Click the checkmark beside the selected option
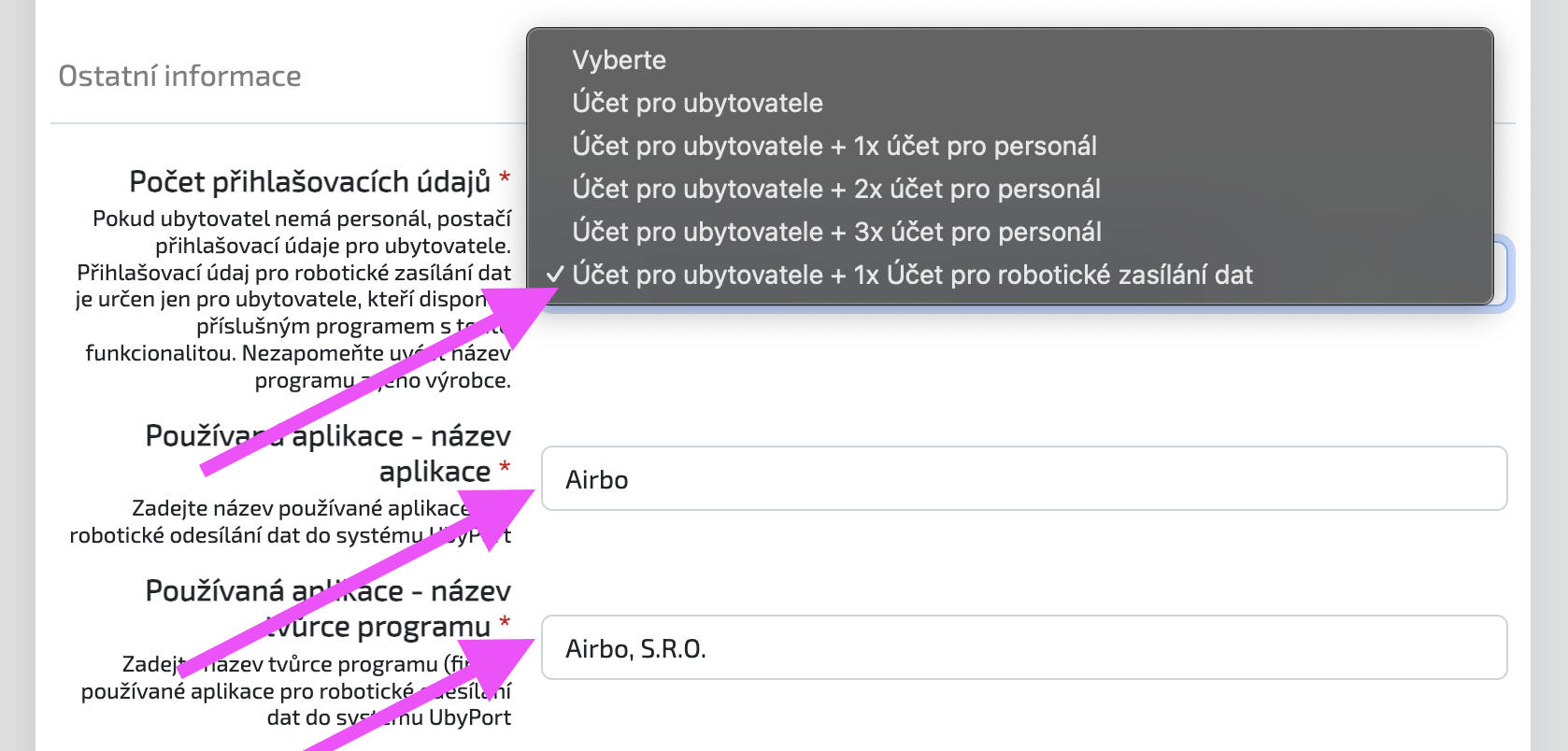This screenshot has width=1568, height=751. [555, 275]
